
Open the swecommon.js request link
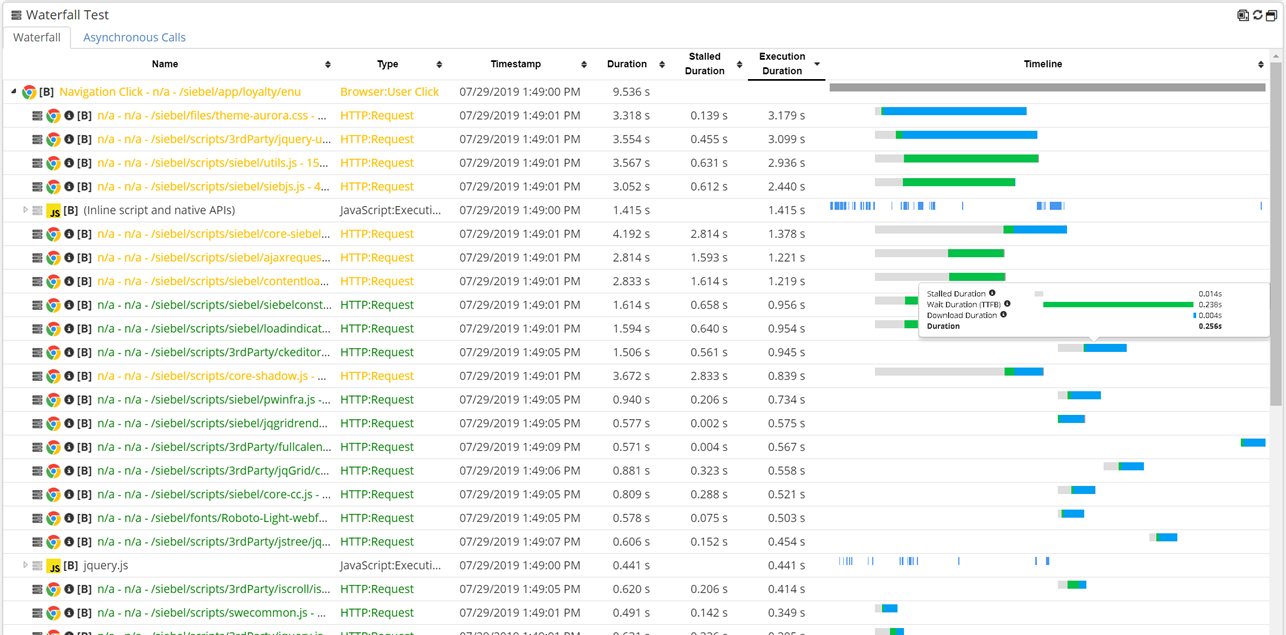pyautogui.click(x=213, y=613)
